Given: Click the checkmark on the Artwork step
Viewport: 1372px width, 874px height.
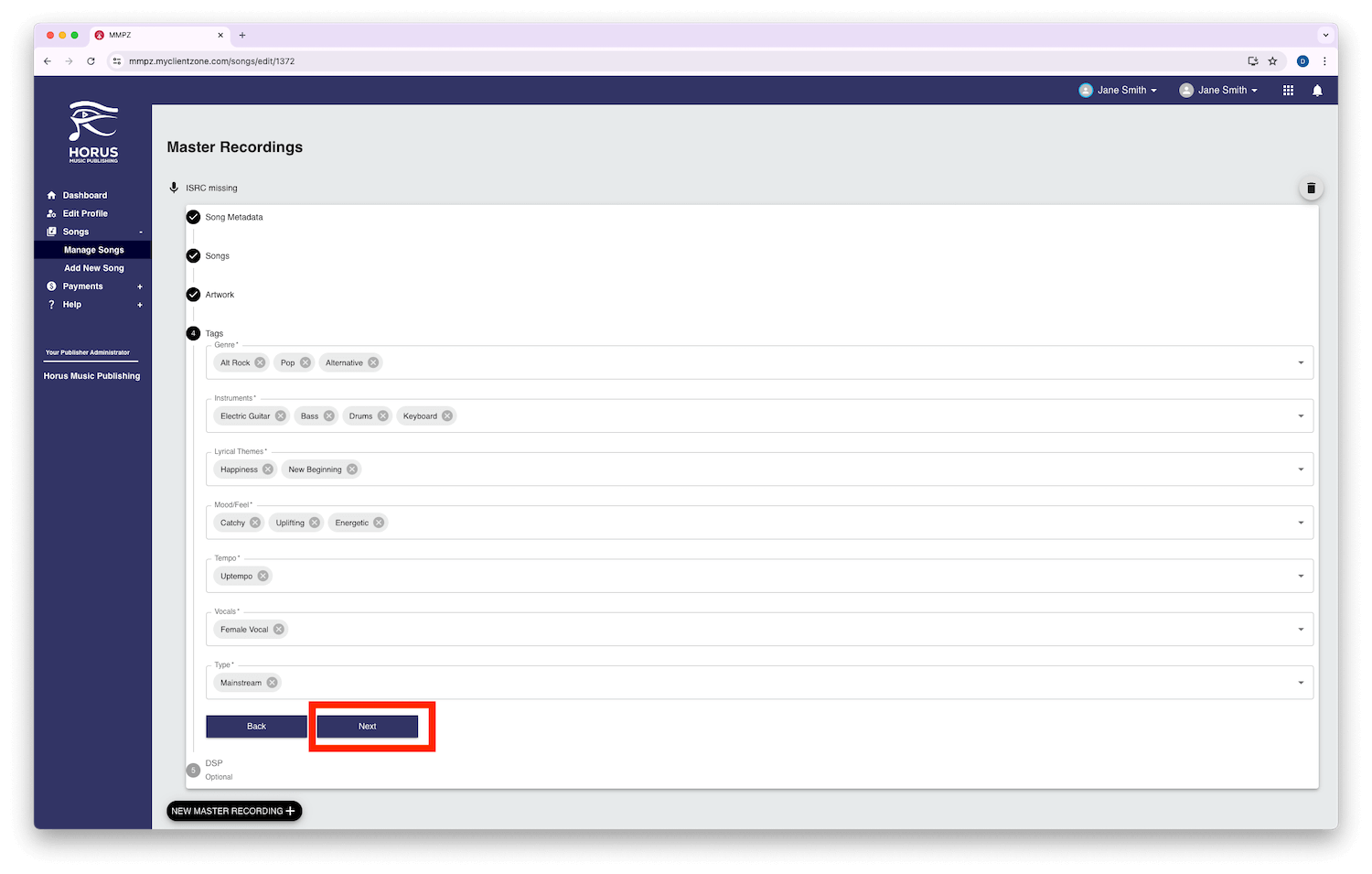Looking at the screenshot, I should [193, 294].
